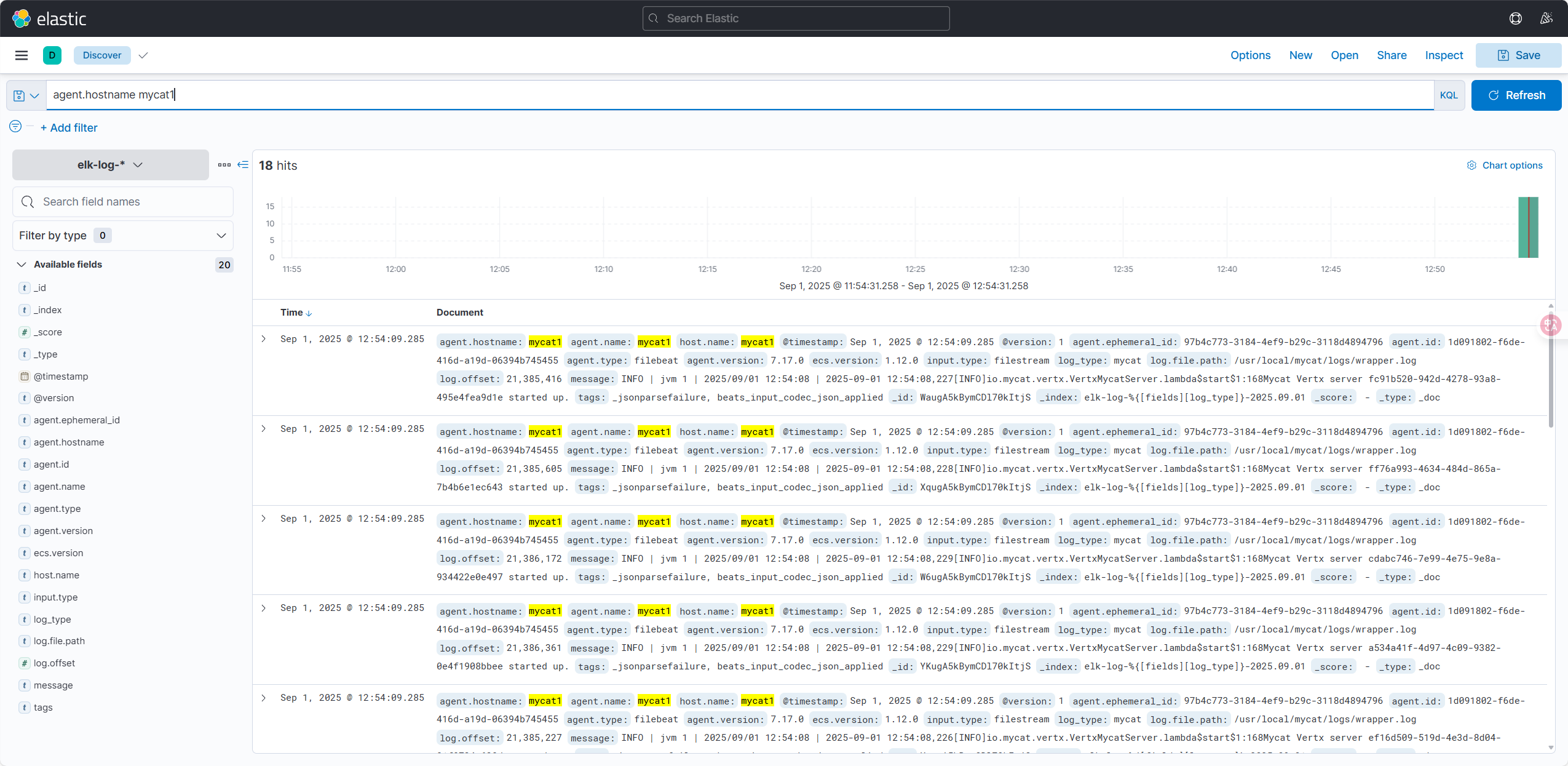Expand the document row with offset 21,386,361
The height and width of the screenshot is (766, 1568).
(264, 608)
